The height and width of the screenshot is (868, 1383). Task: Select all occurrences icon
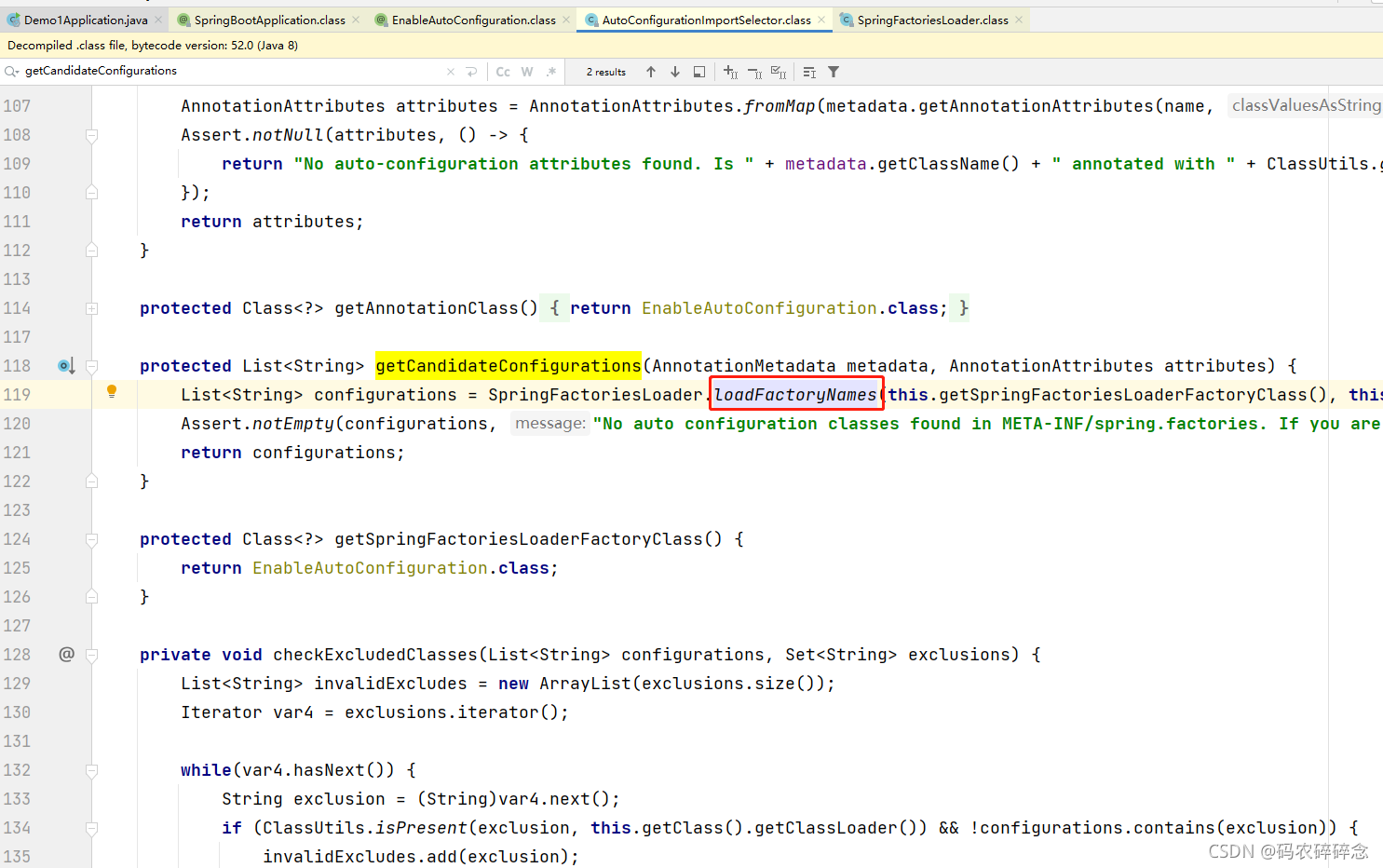point(779,72)
